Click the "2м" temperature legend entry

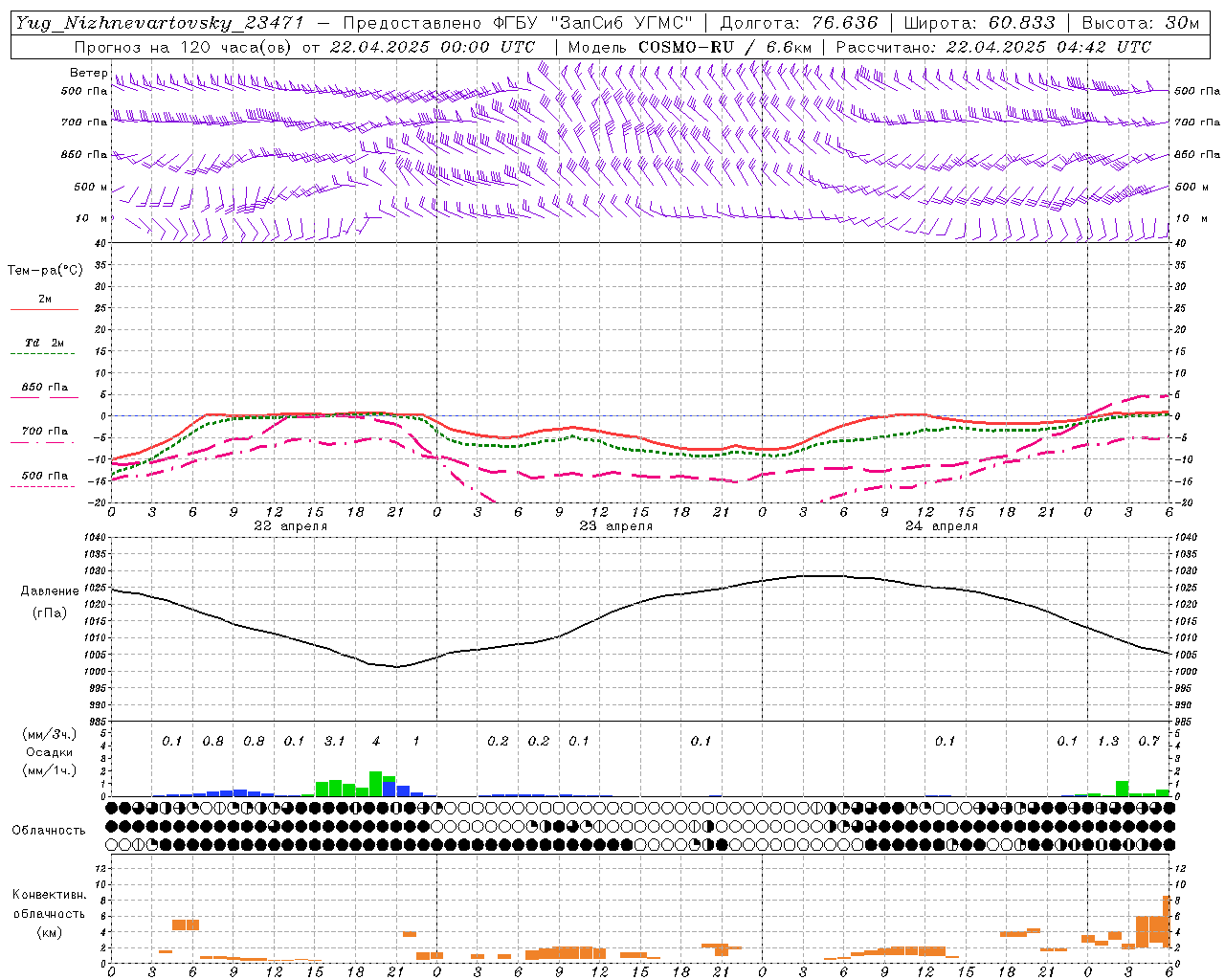[45, 299]
